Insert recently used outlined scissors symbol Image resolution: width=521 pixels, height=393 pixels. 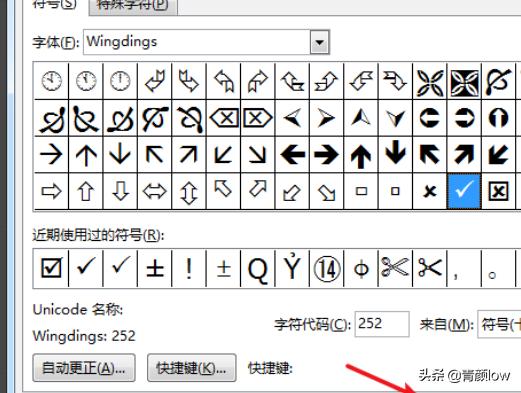pyautogui.click(x=395, y=268)
